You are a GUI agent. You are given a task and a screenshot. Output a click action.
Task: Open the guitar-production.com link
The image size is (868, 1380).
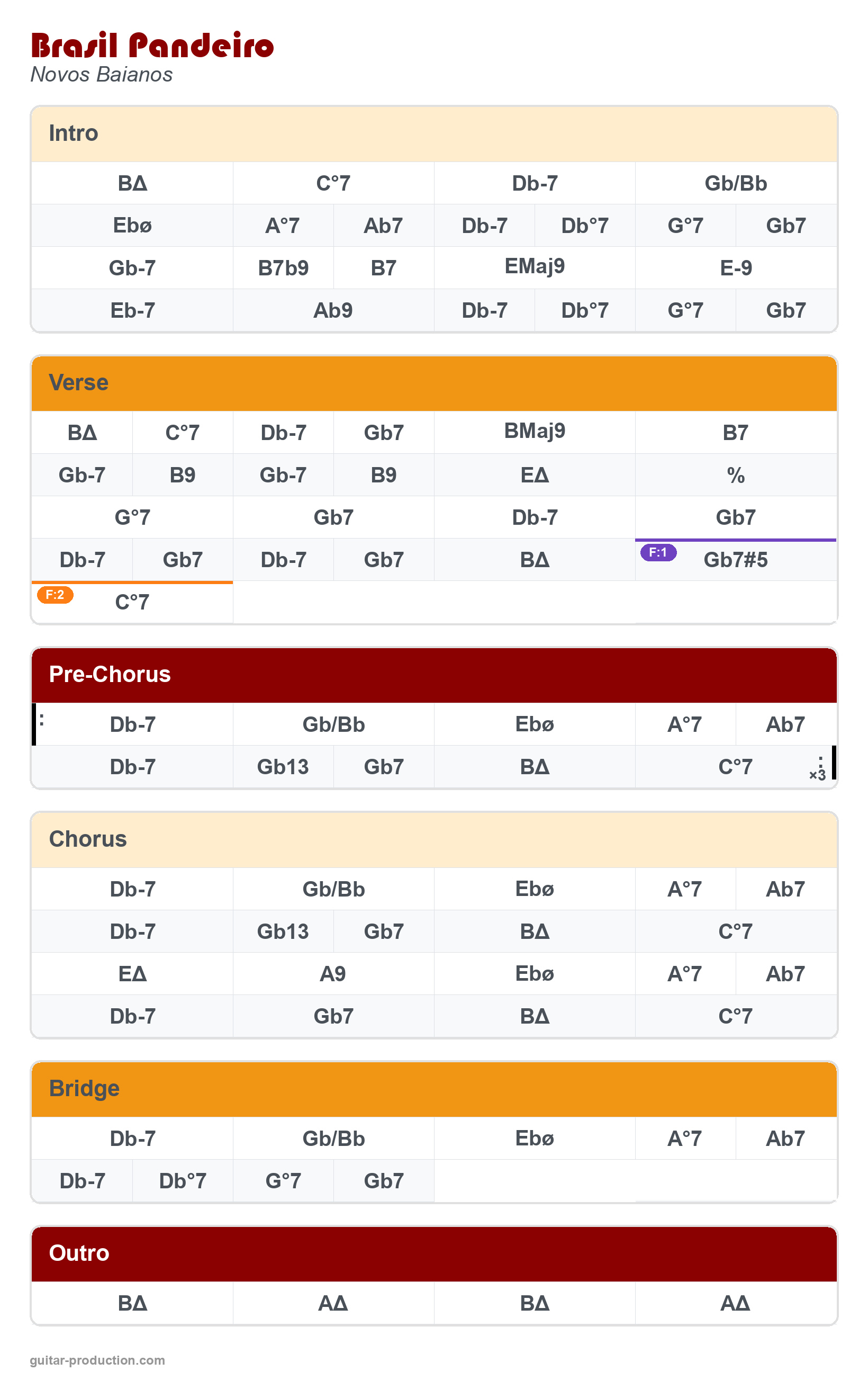(97, 1360)
